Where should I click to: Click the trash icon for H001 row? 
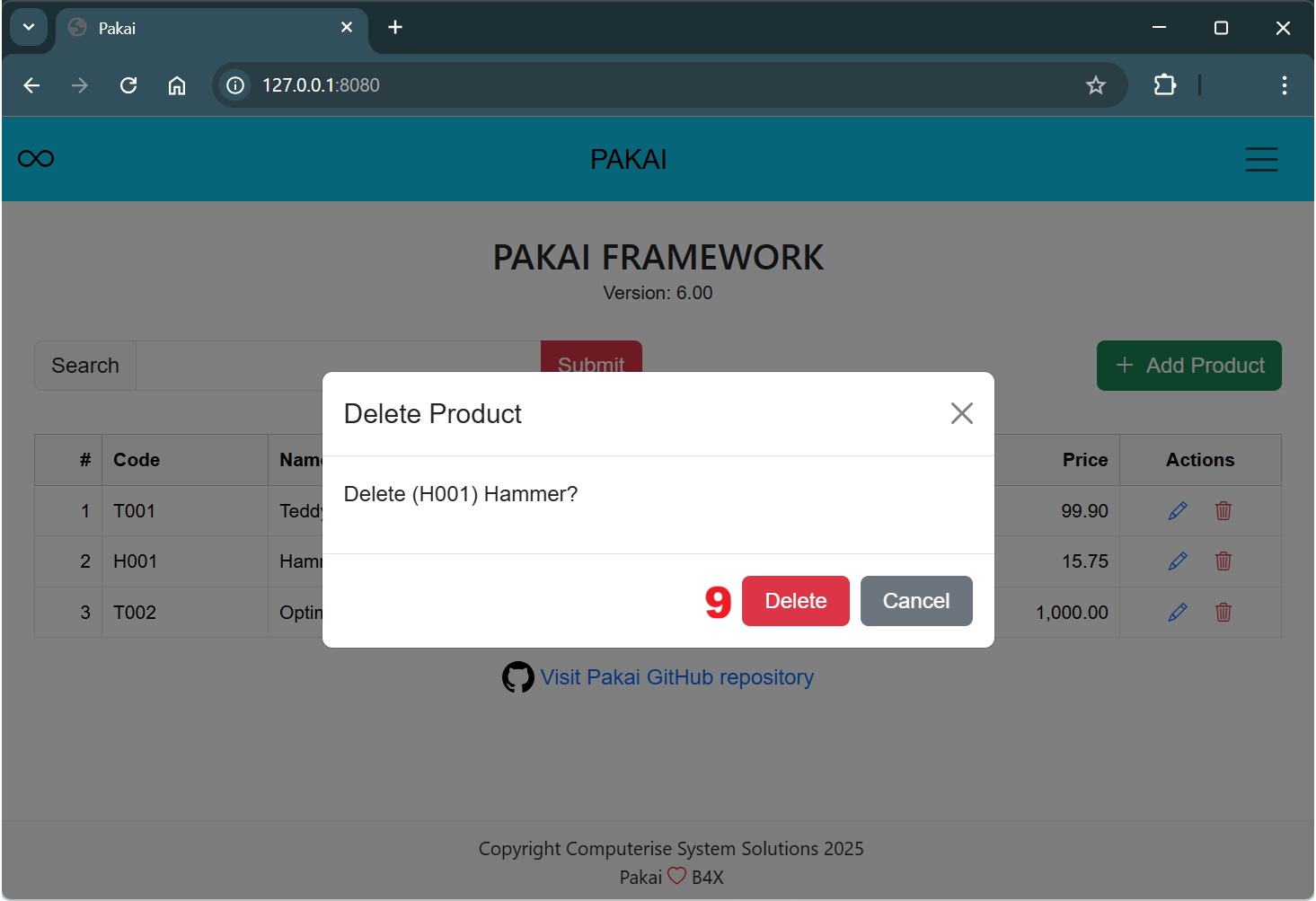point(1223,561)
